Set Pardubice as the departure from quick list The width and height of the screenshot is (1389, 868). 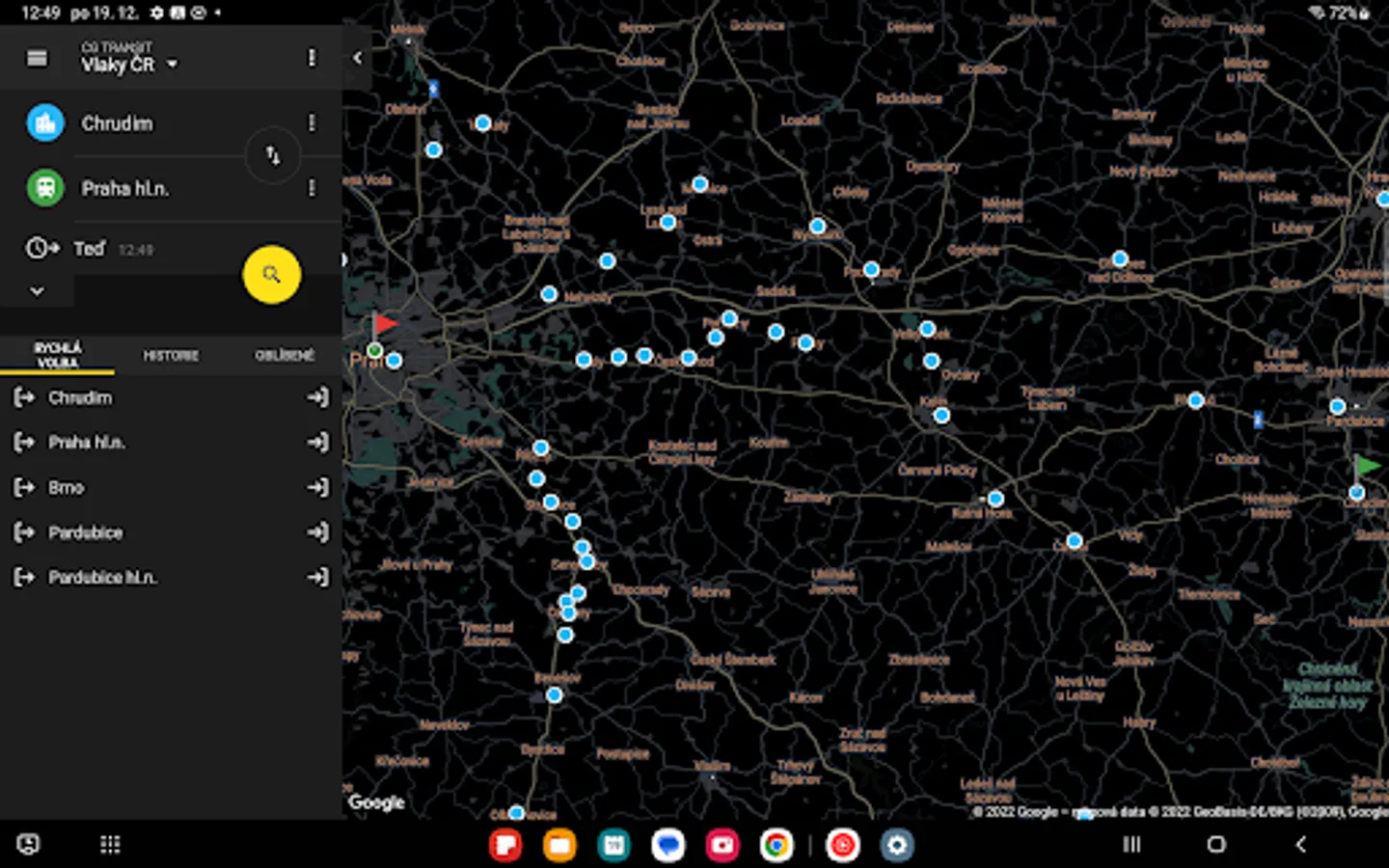pyautogui.click(x=24, y=531)
